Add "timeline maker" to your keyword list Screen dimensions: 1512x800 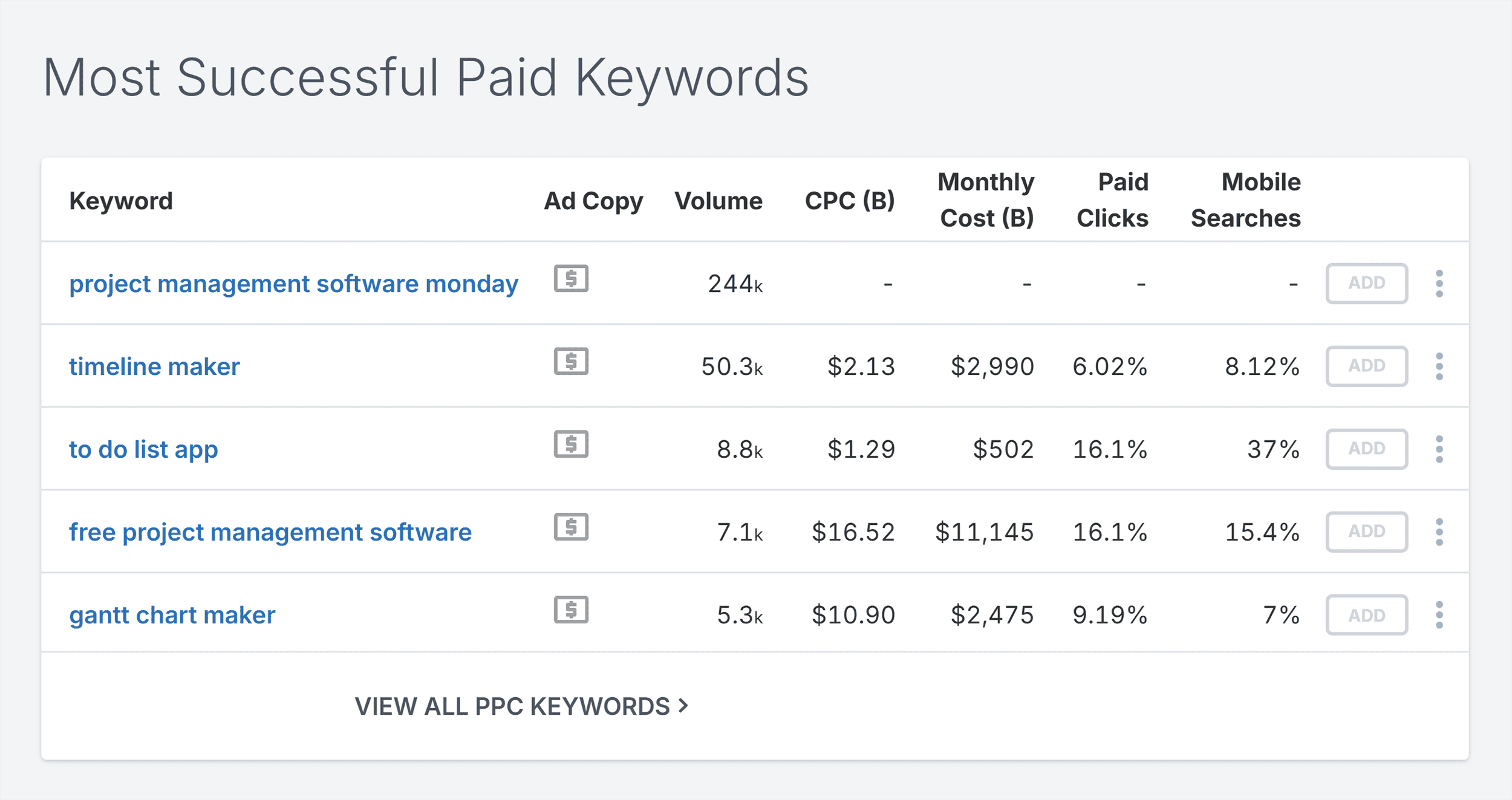tap(1366, 365)
